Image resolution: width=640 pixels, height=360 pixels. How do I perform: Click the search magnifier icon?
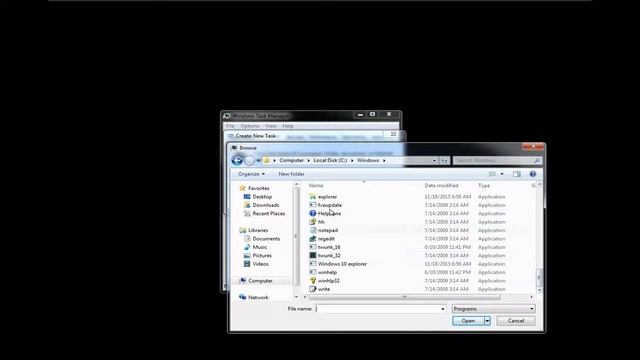(537, 160)
